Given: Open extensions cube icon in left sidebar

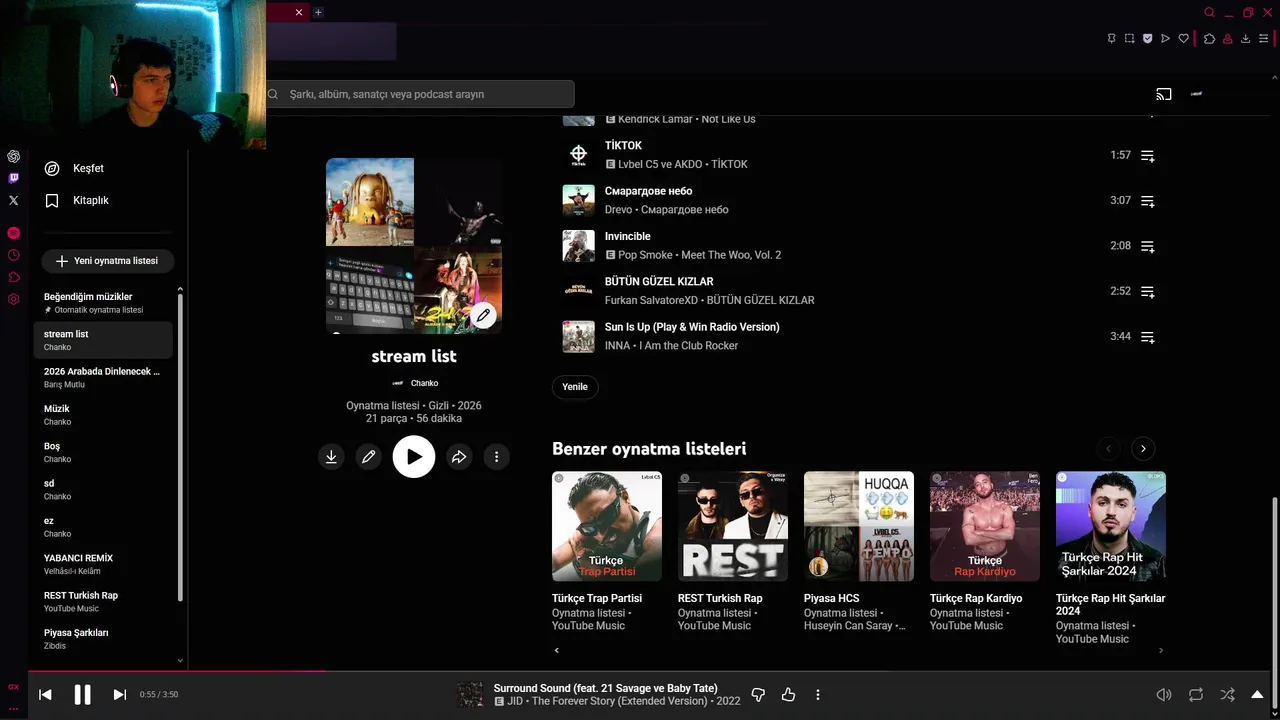Looking at the screenshot, I should [13, 277].
